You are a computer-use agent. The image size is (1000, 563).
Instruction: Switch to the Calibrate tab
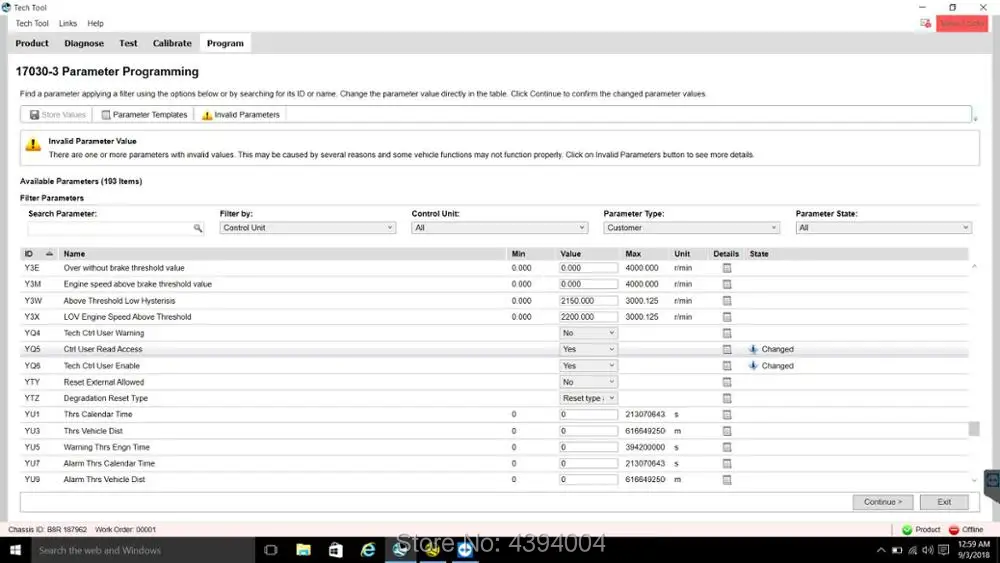tap(172, 43)
